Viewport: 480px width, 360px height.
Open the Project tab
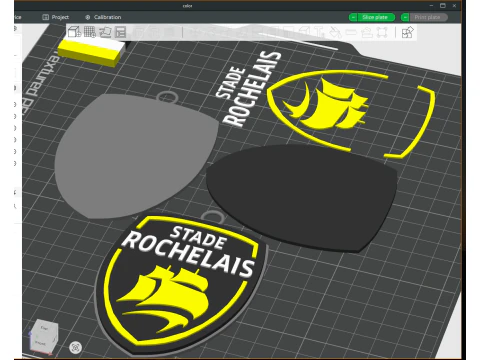[x=56, y=17]
